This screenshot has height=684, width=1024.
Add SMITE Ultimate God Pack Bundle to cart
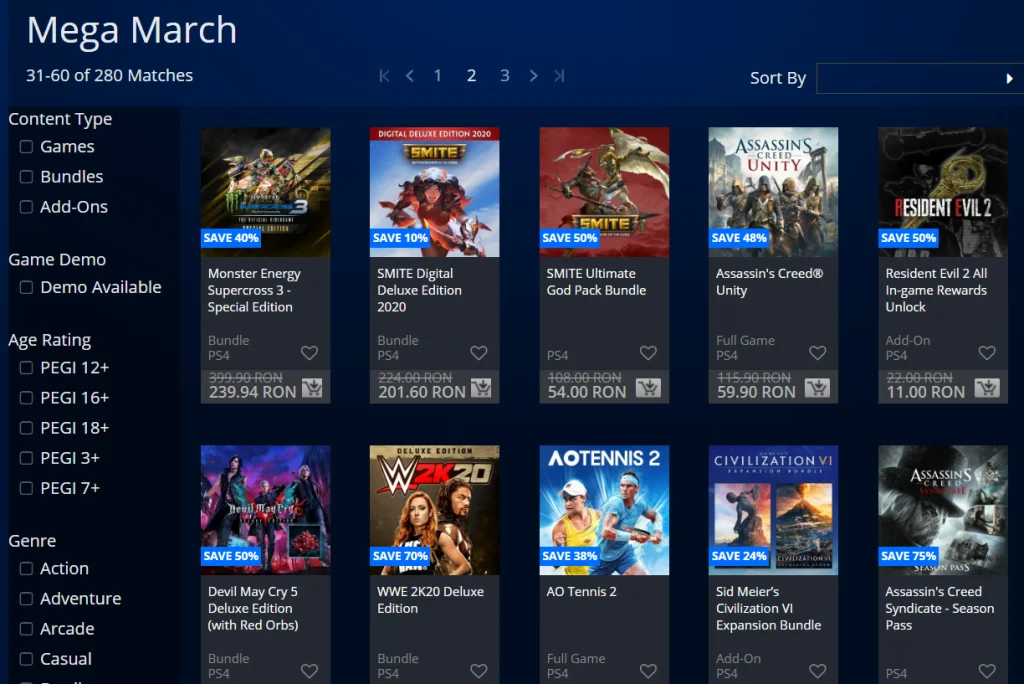648,388
